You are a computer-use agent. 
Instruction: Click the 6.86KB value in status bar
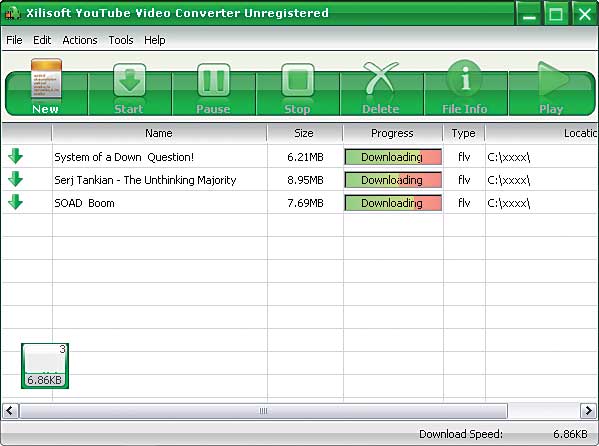(570, 434)
